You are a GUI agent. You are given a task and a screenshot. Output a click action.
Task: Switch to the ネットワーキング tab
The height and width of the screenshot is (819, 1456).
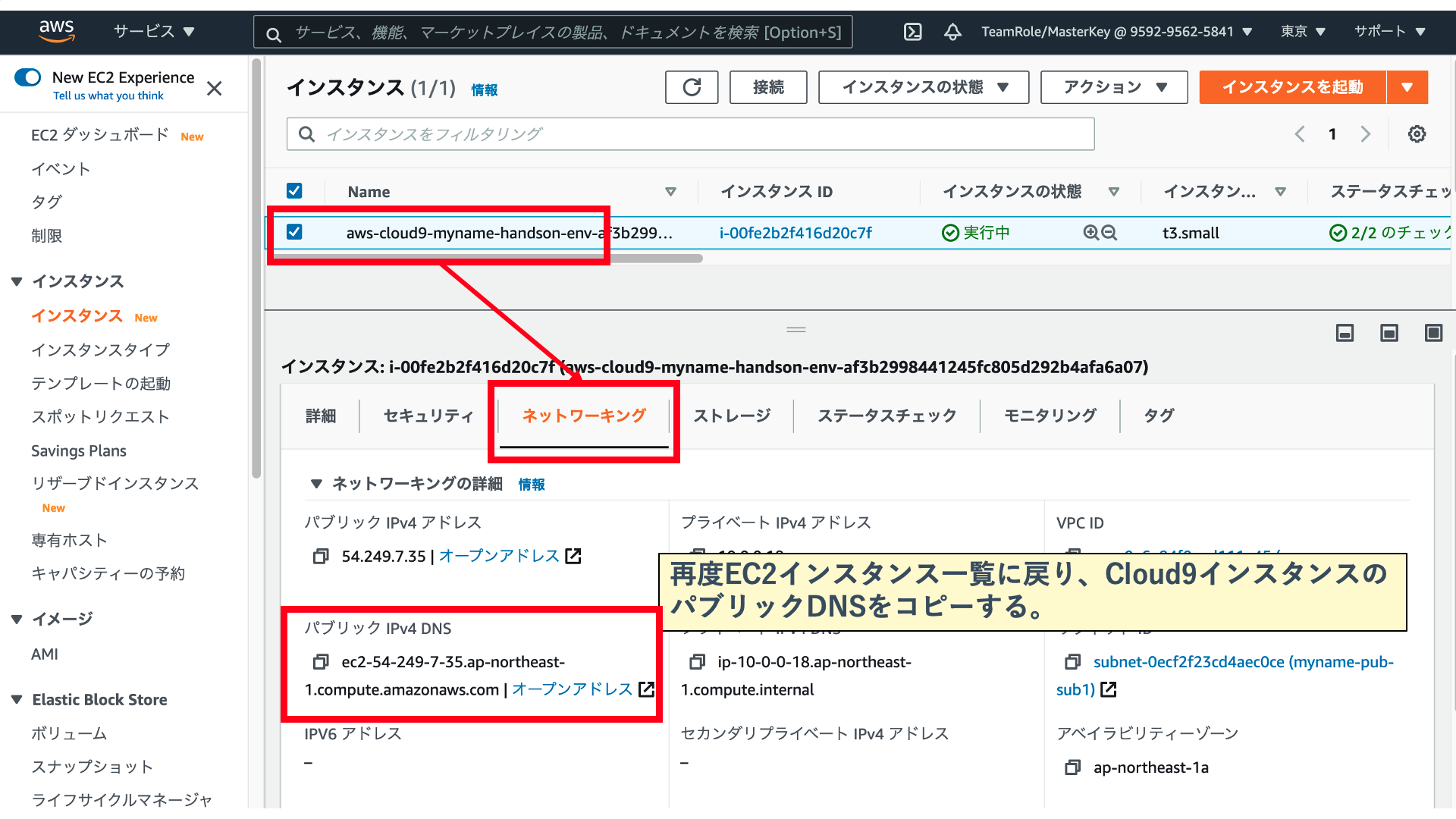(584, 416)
